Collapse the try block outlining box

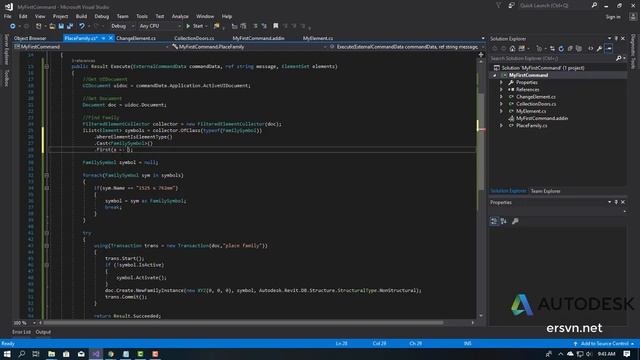point(47,233)
